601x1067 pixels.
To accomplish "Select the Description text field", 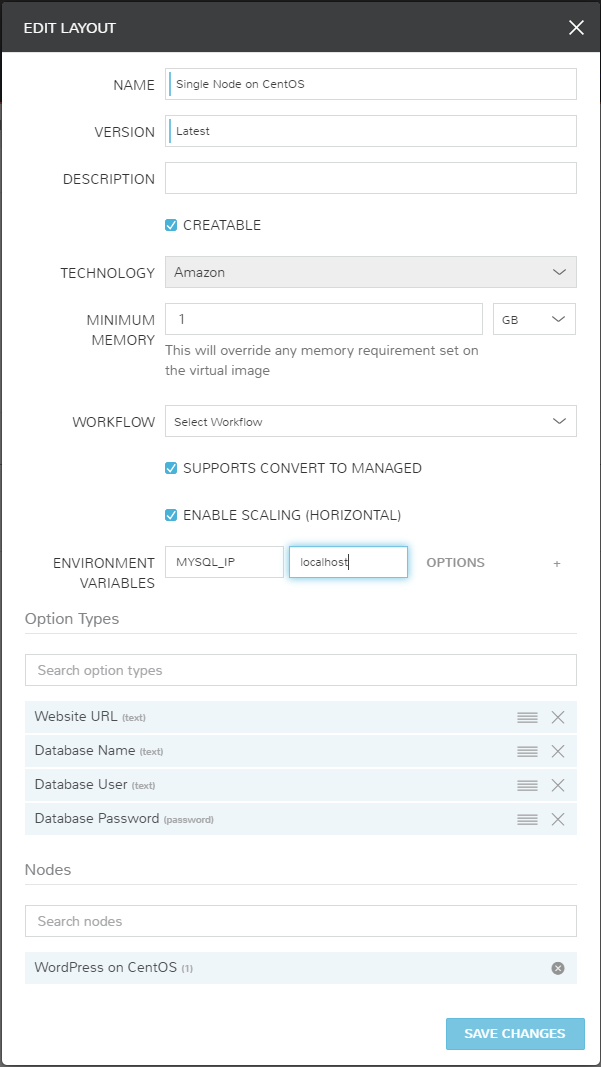I will tap(371, 178).
